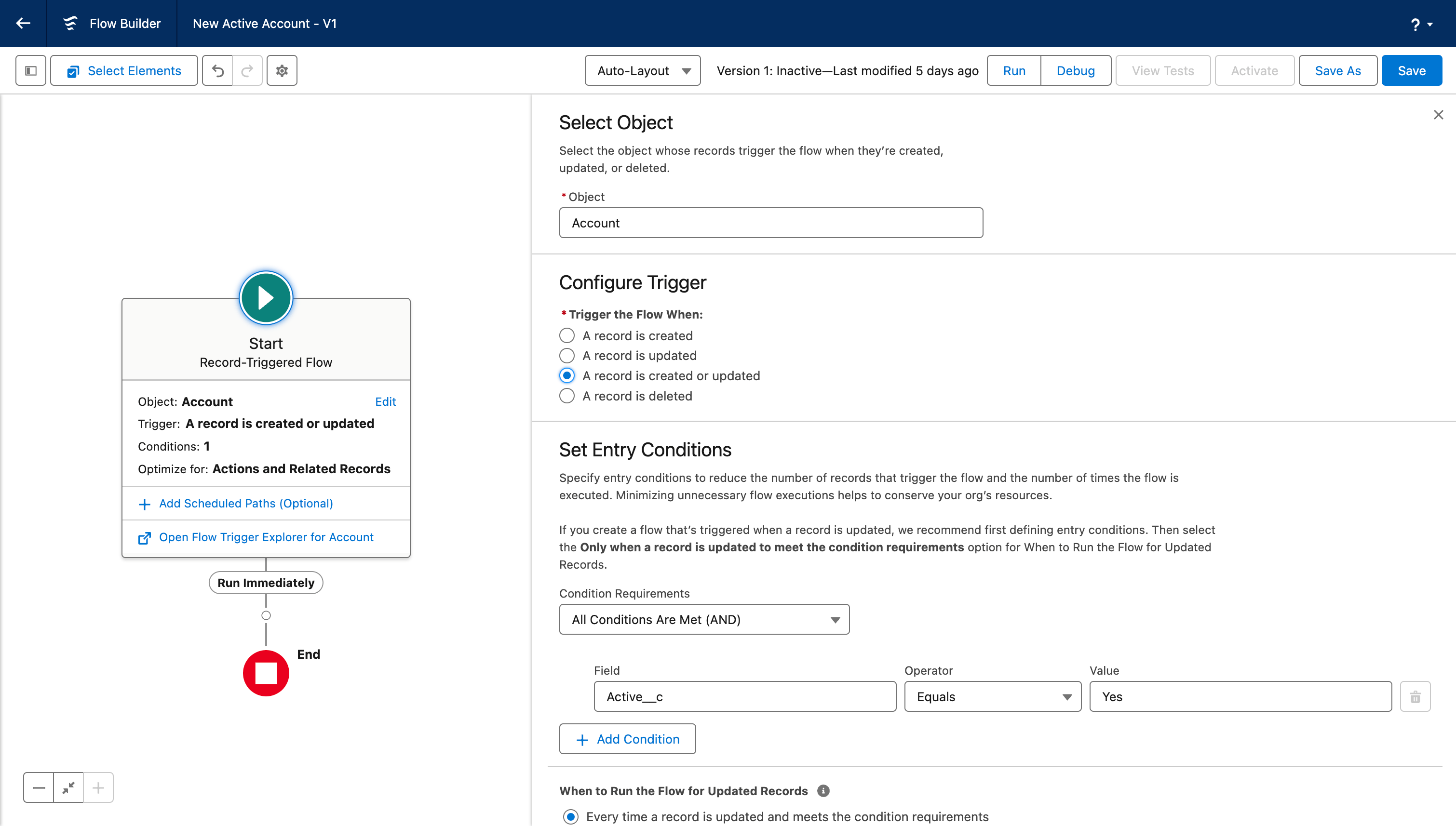1456x826 pixels.
Task: Click the End element stop icon
Action: pos(266,673)
